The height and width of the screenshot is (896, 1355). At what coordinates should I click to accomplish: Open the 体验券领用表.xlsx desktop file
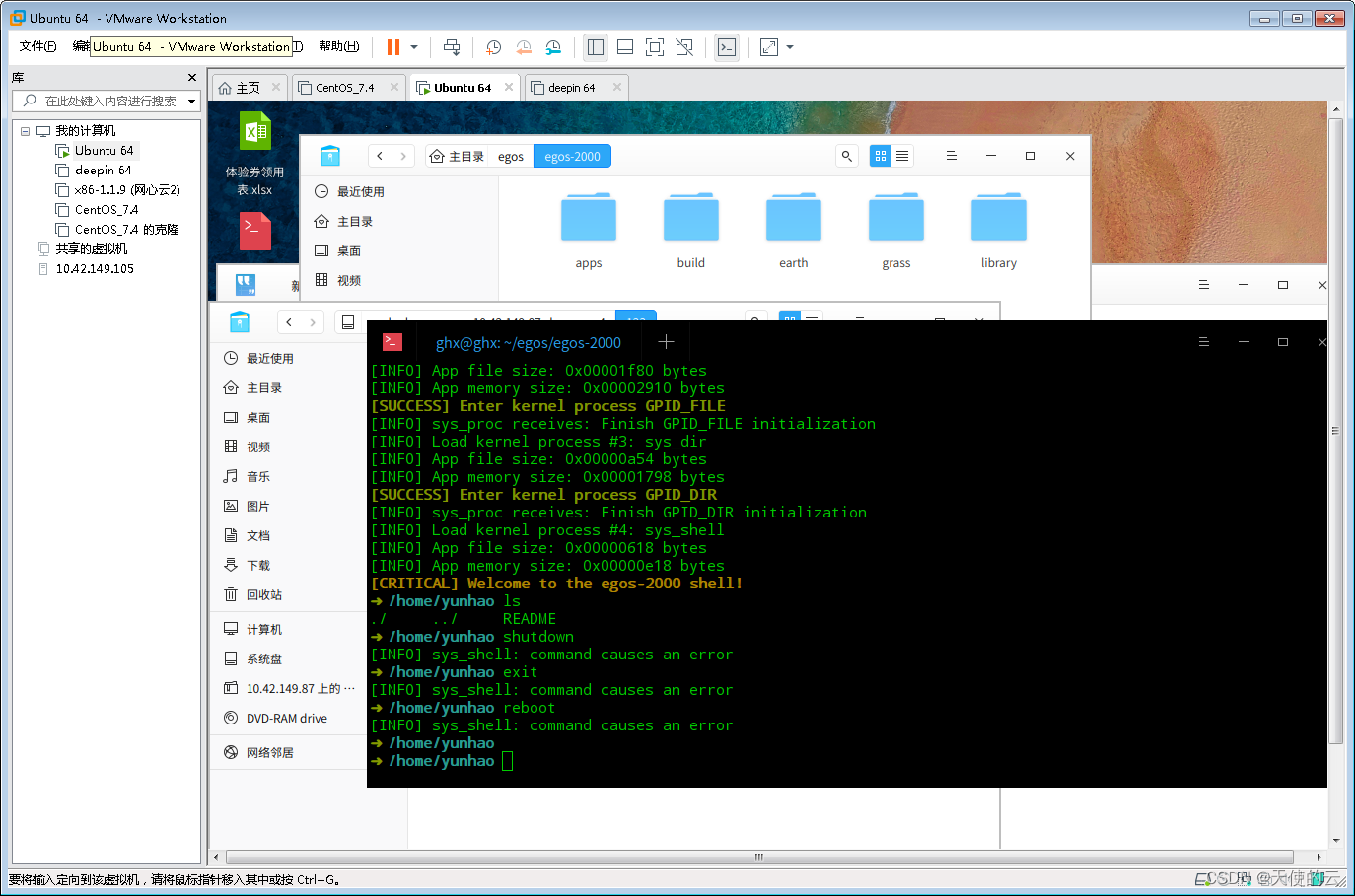pyautogui.click(x=255, y=154)
